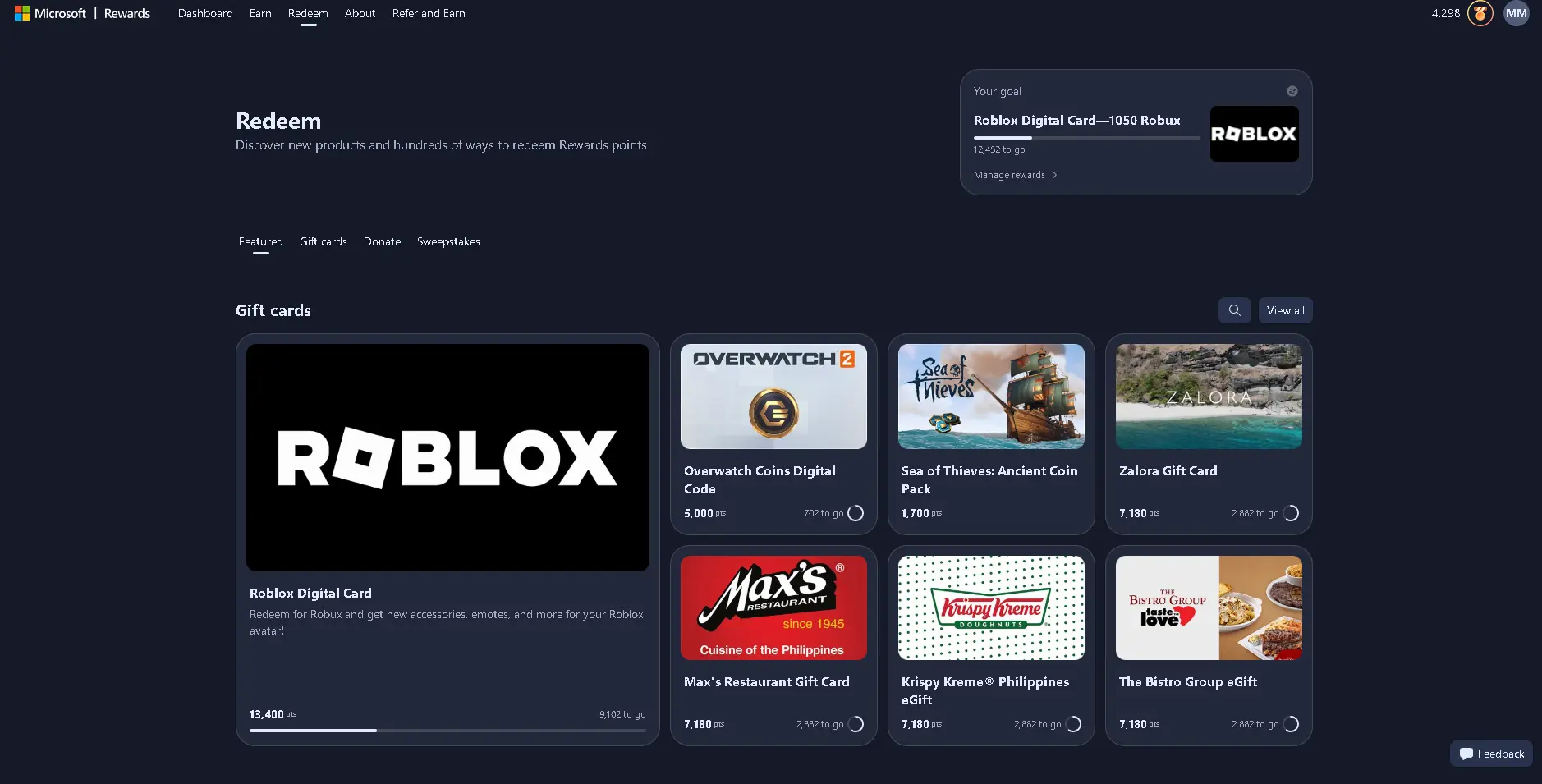Click the "1,700 pts" price on Sea of Thieves
Image resolution: width=1542 pixels, height=784 pixels.
click(921, 513)
